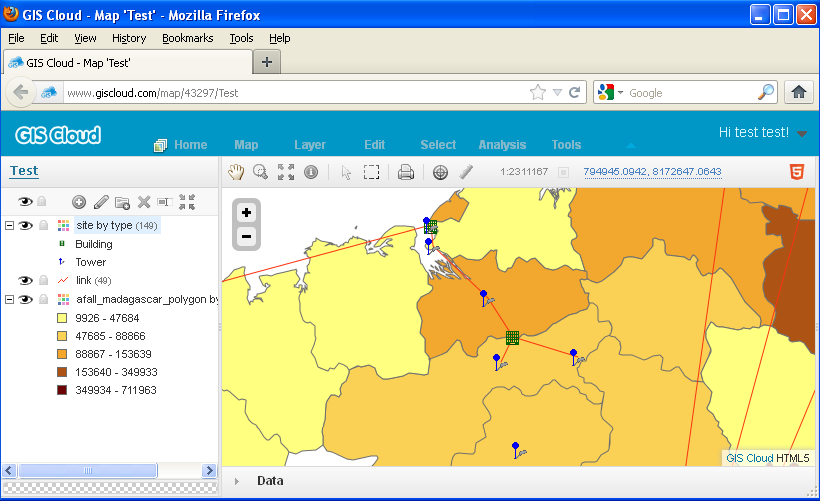Open a new Firefox tab with plus
820x501 pixels.
click(267, 62)
